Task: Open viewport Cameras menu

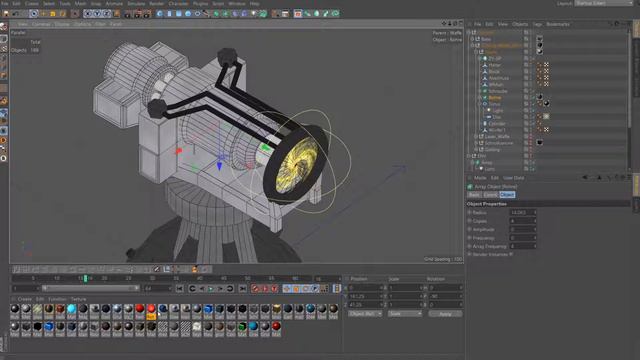Action: [41, 24]
